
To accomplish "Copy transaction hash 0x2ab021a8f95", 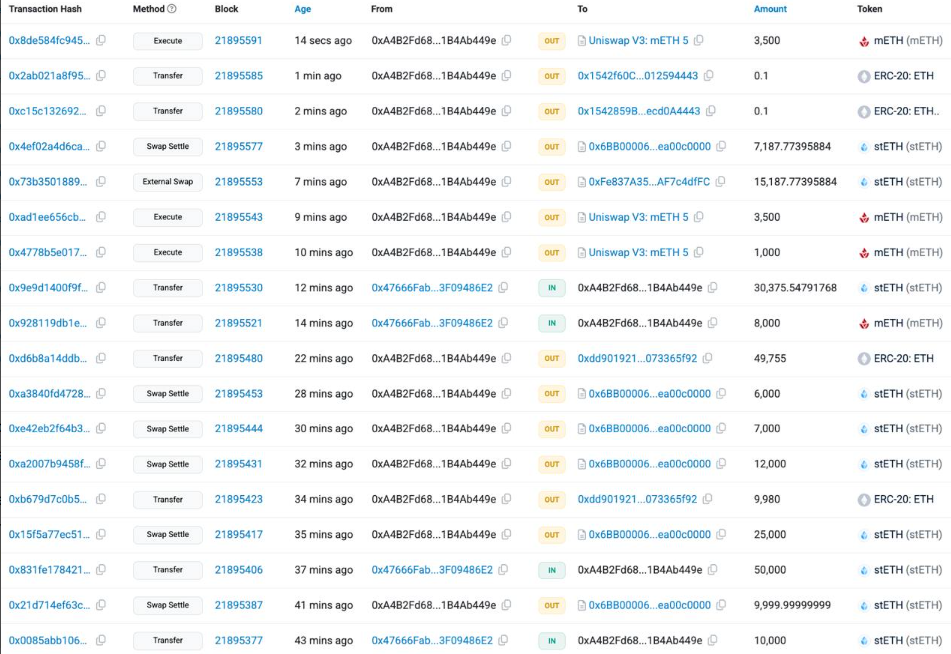I will click(x=101, y=75).
